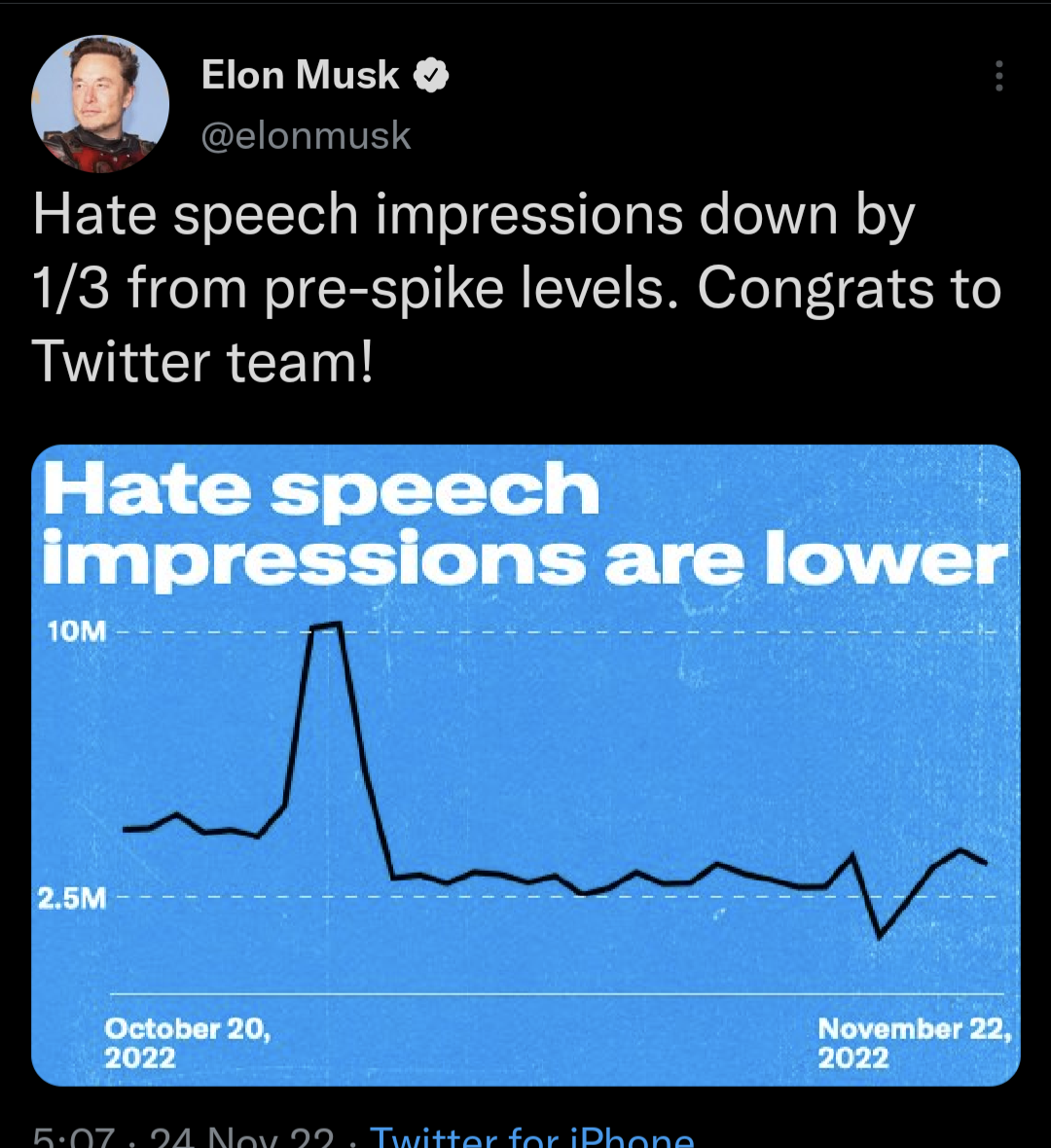Click the 2.5M axis label
The width and height of the screenshot is (1051, 1148).
tap(72, 897)
